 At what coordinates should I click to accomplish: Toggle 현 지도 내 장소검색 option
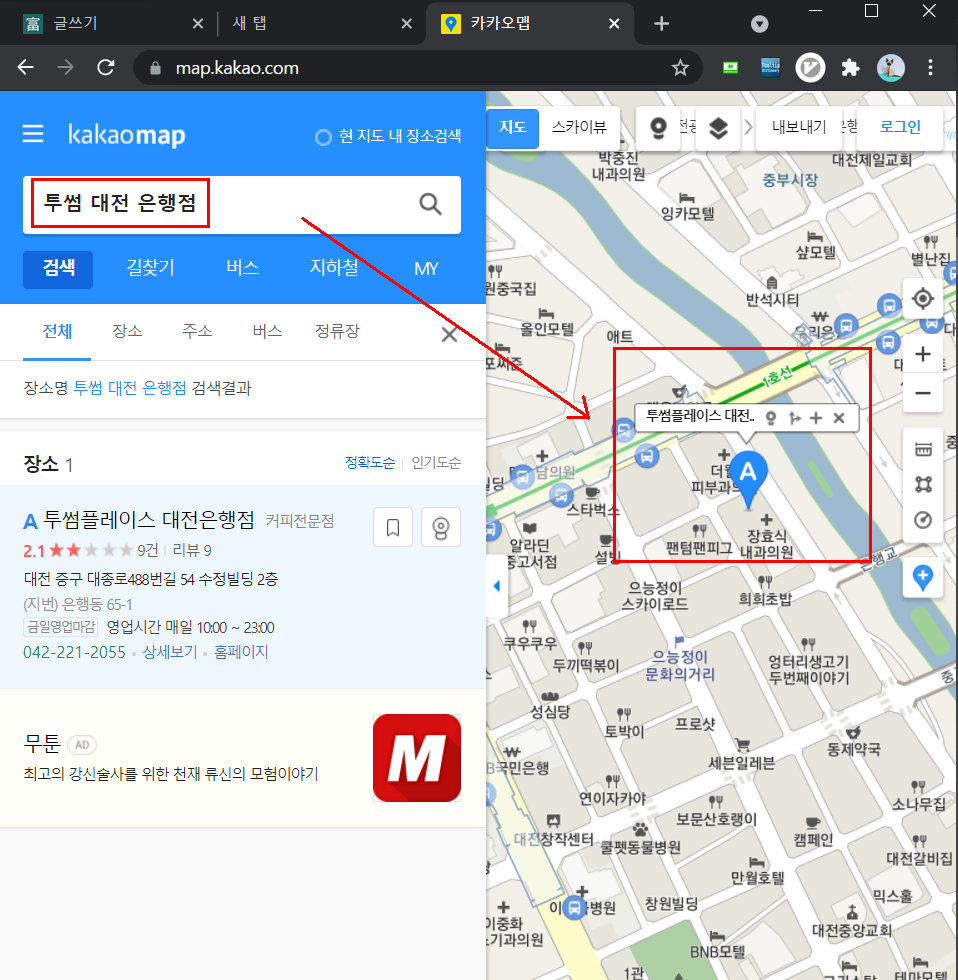click(388, 136)
